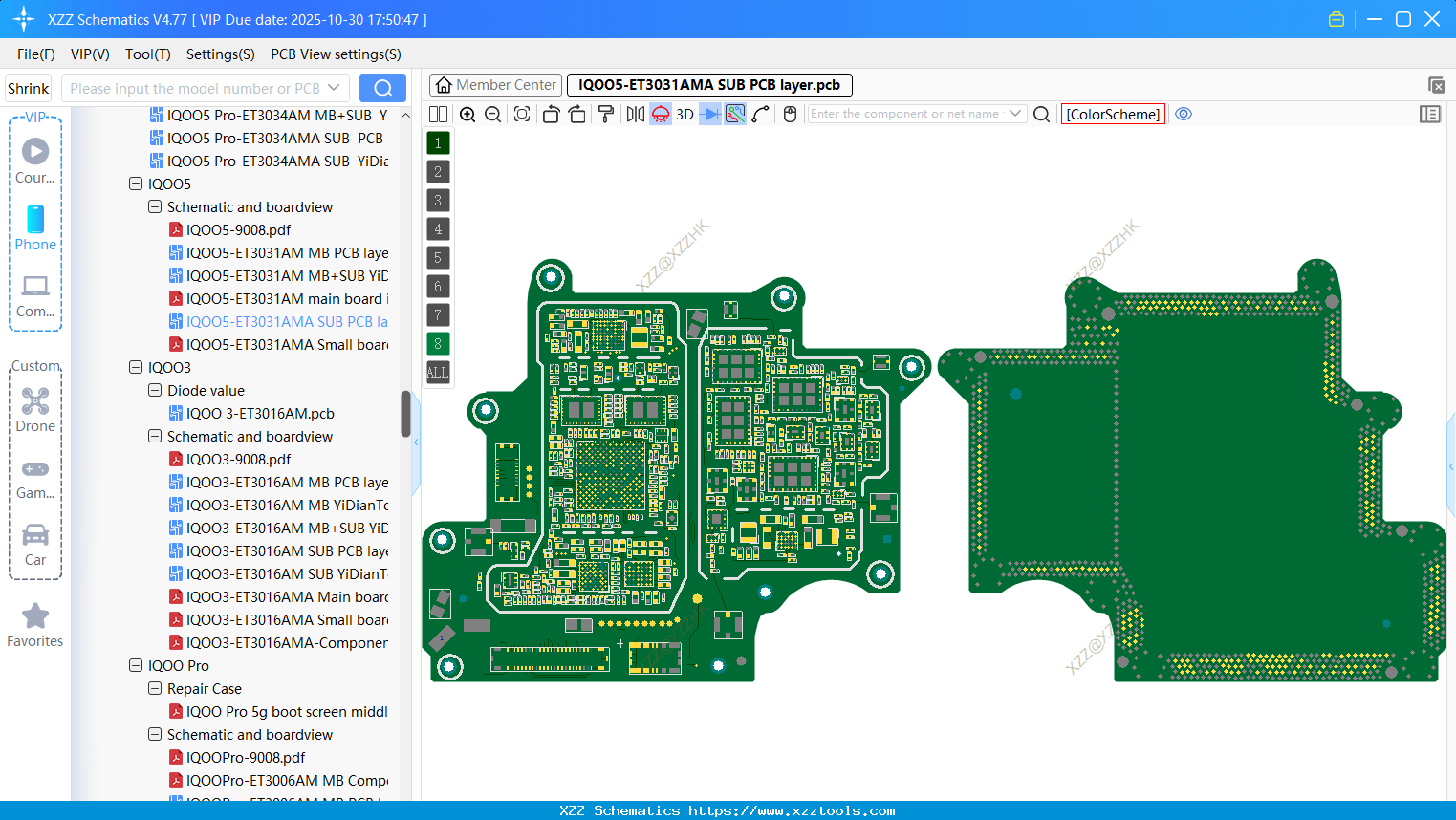The image size is (1456, 820).
Task: Switch to 3D board view
Action: click(x=683, y=114)
